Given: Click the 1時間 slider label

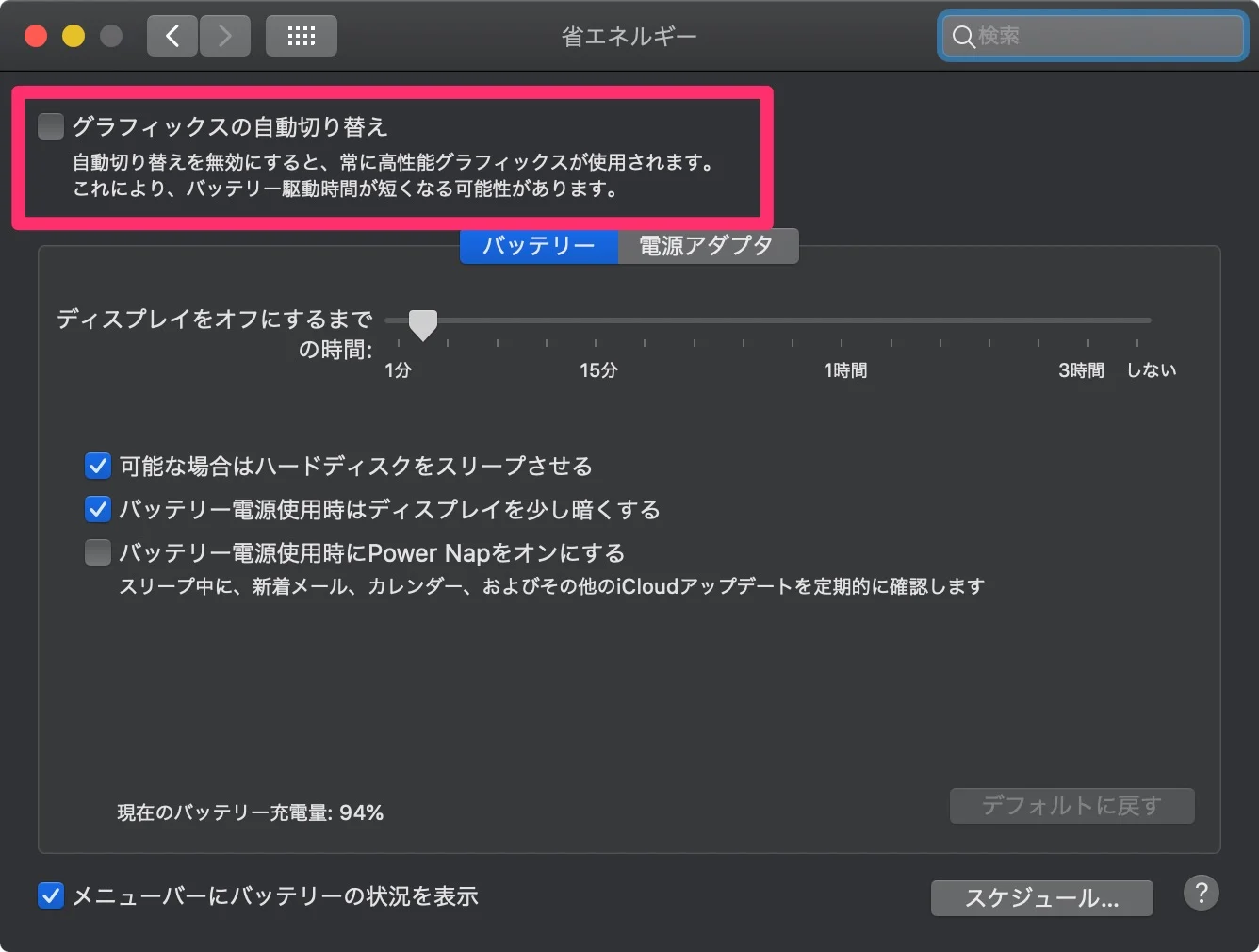Looking at the screenshot, I should [x=845, y=370].
